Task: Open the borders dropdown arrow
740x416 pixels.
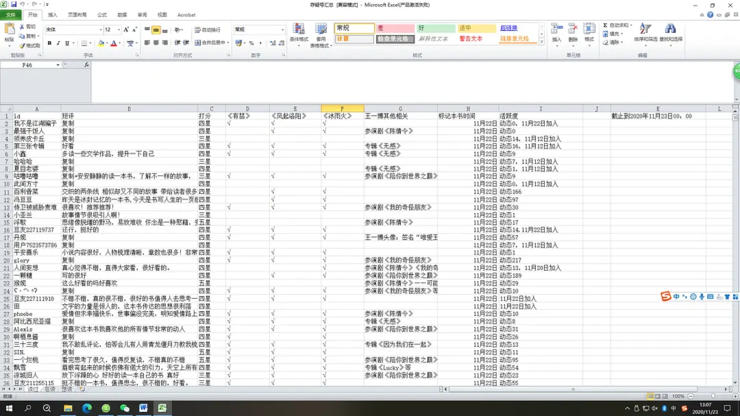Action: [91, 43]
